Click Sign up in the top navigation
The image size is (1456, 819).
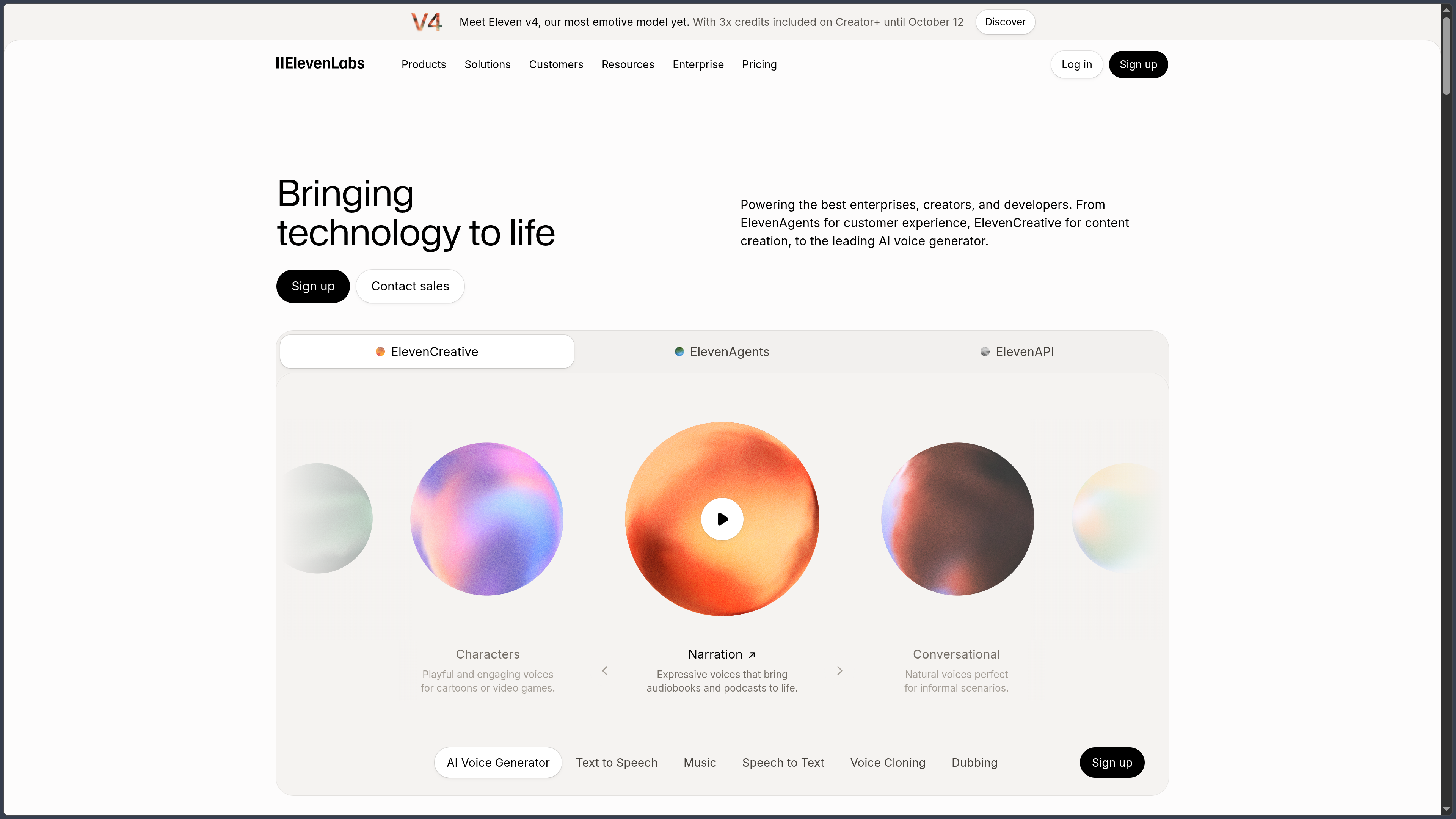tap(1138, 64)
